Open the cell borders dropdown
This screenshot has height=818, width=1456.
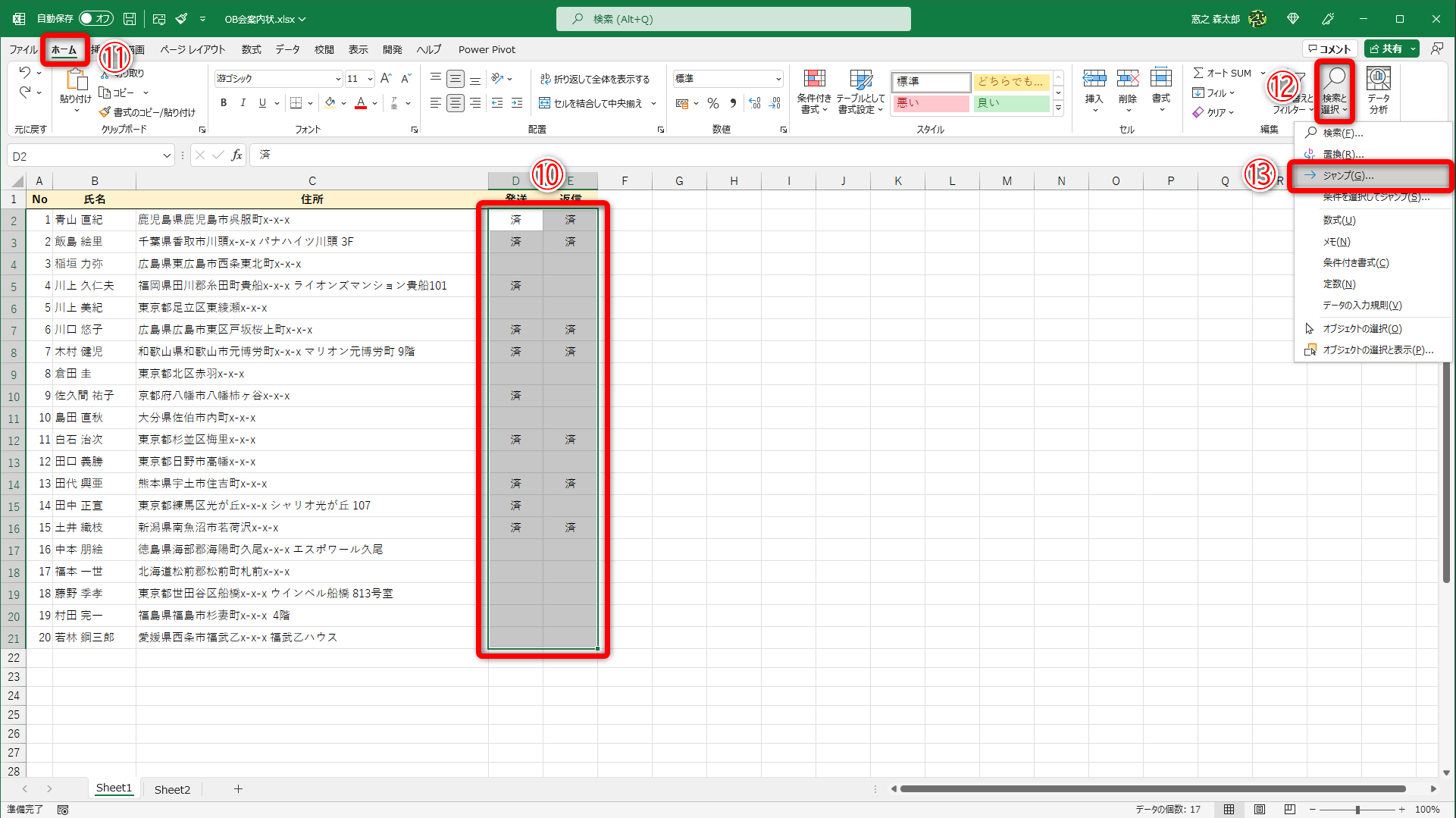pos(311,103)
